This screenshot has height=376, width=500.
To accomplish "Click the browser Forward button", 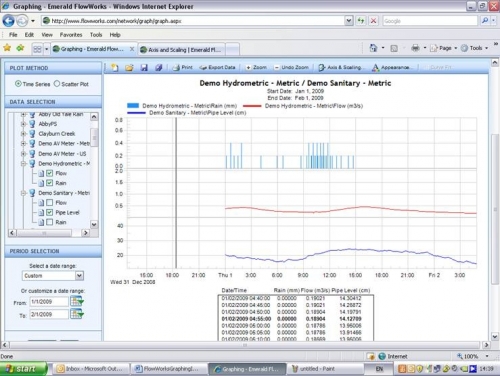I will point(22,21).
